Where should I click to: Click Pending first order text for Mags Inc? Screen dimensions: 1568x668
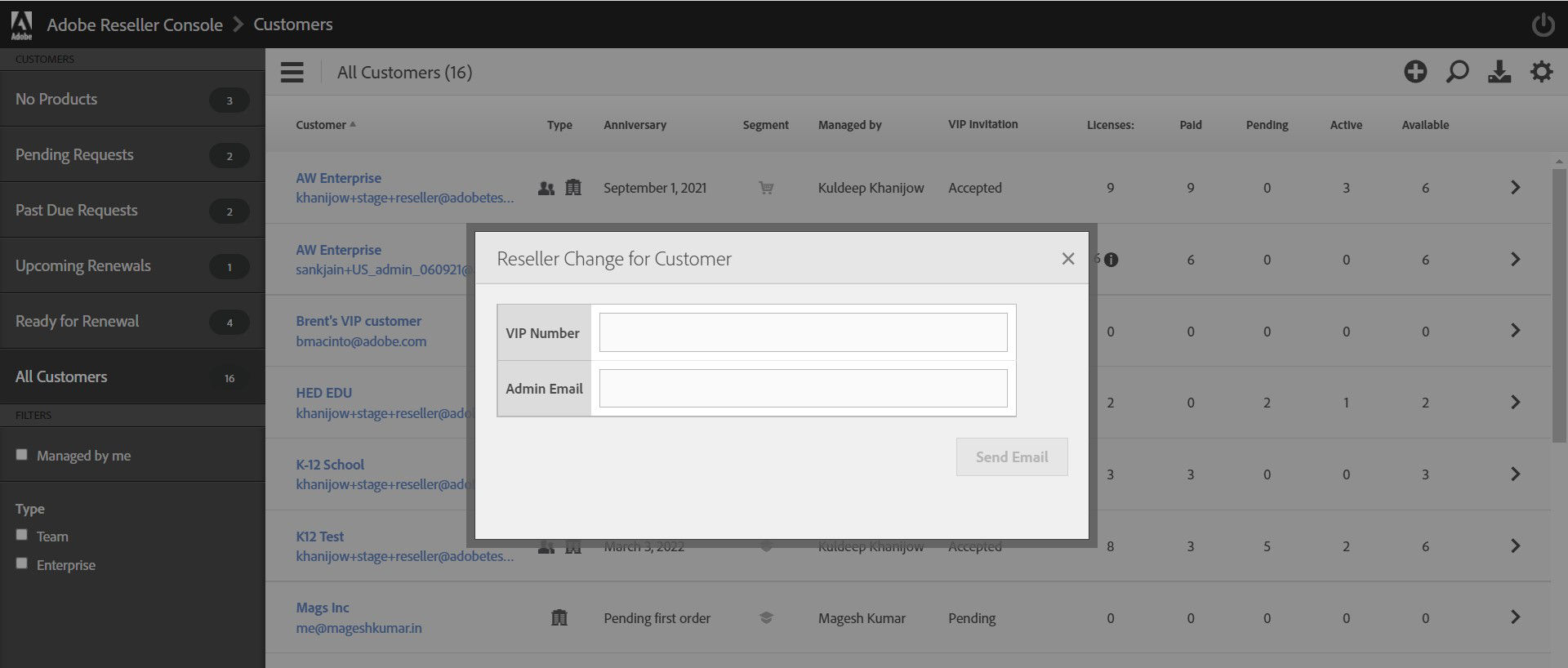(x=657, y=618)
